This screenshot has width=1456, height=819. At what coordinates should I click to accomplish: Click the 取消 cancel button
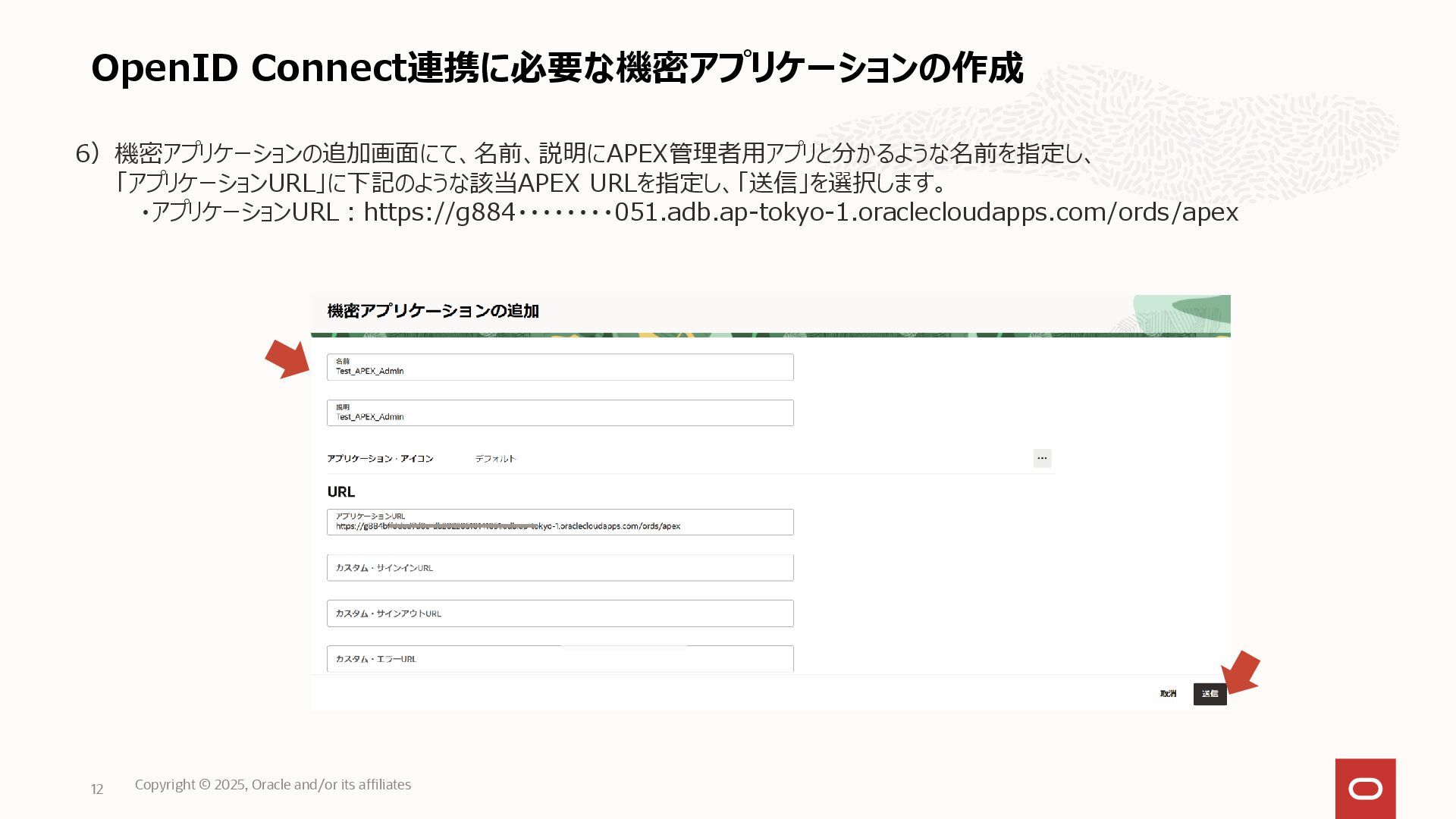[1168, 694]
